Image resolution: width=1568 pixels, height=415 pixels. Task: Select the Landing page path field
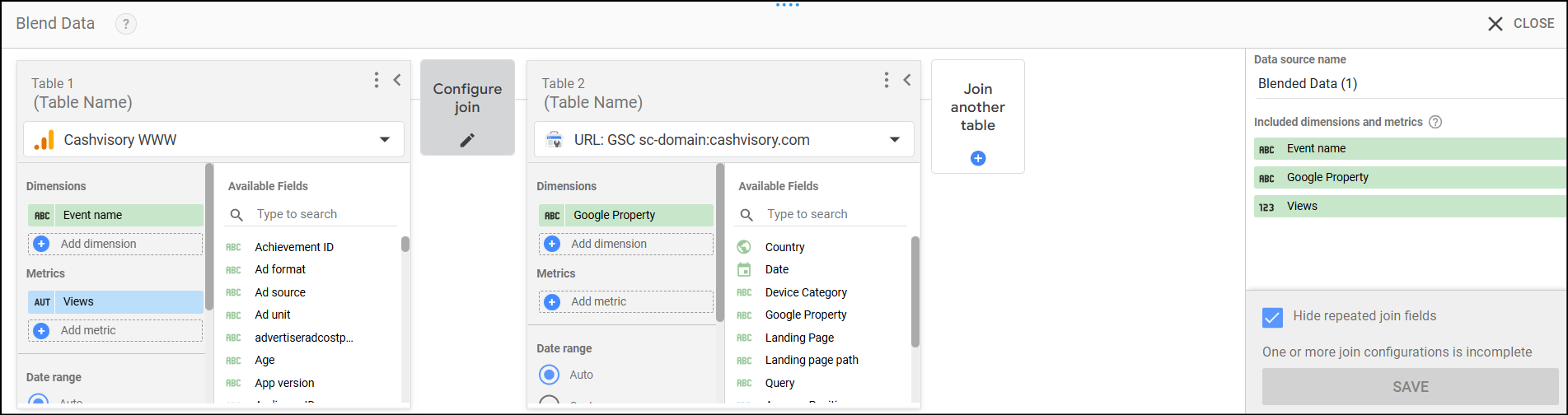(812, 360)
